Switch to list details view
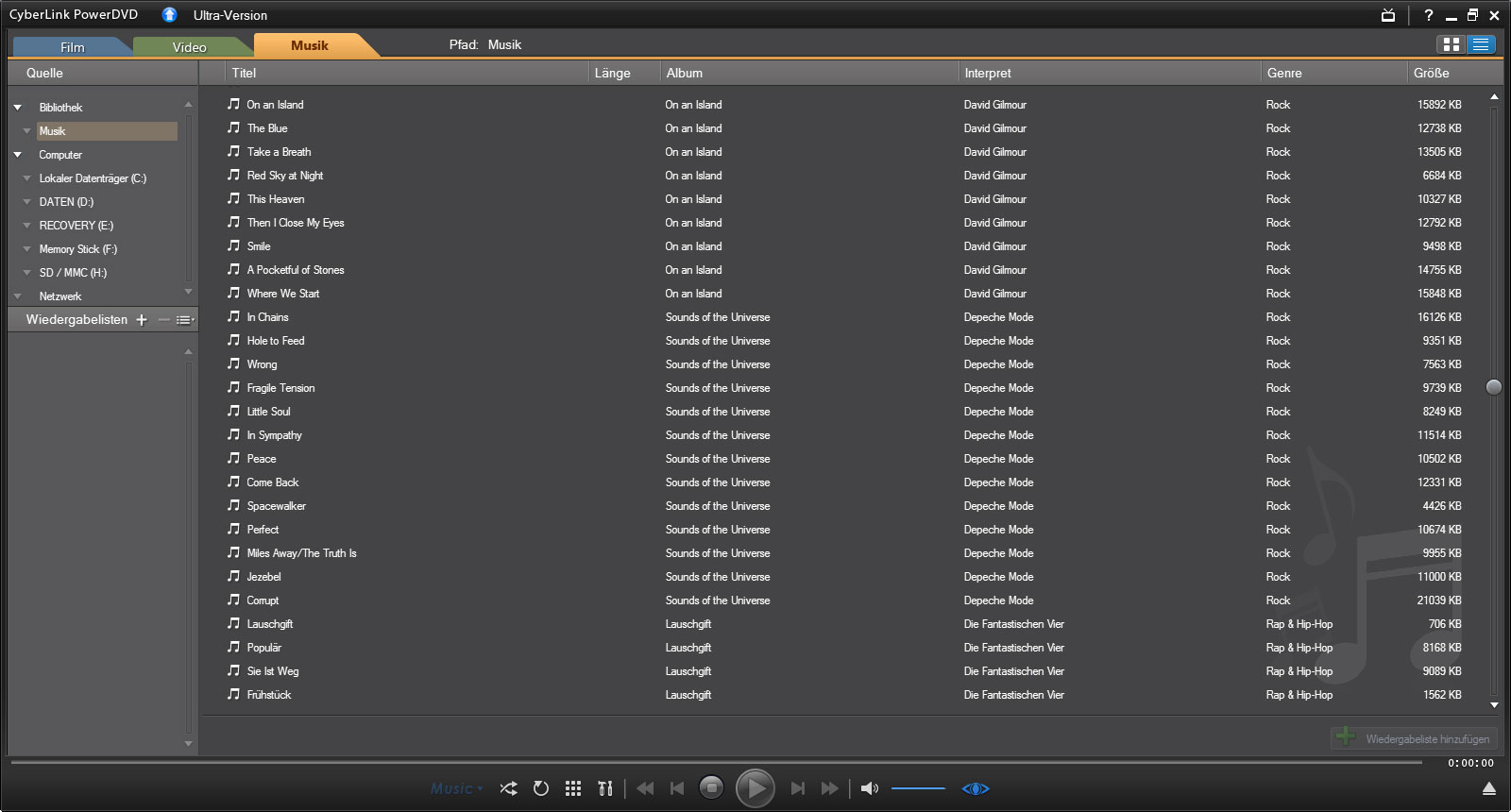 pyautogui.click(x=1481, y=44)
